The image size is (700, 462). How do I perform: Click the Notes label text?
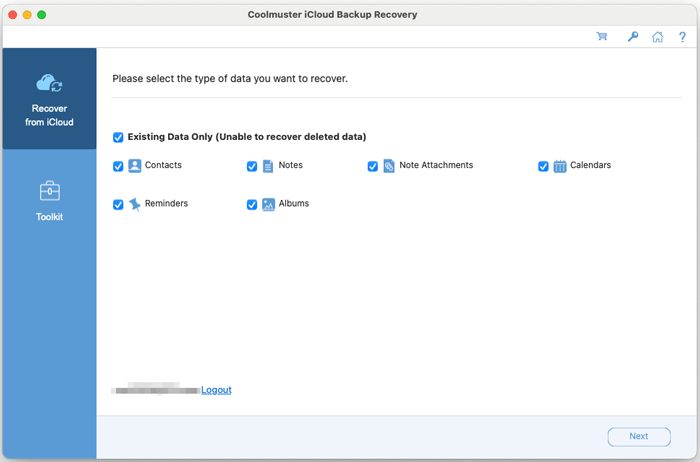coord(291,165)
